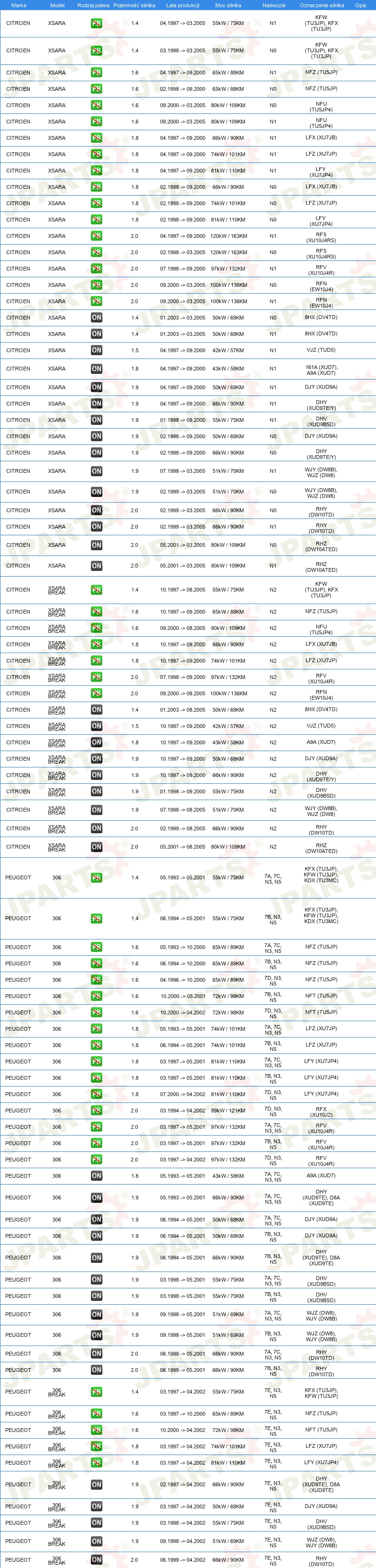Click date range 03.1994 -> 04.2002
The width and height of the screenshot is (376, 1568).
183,1111
